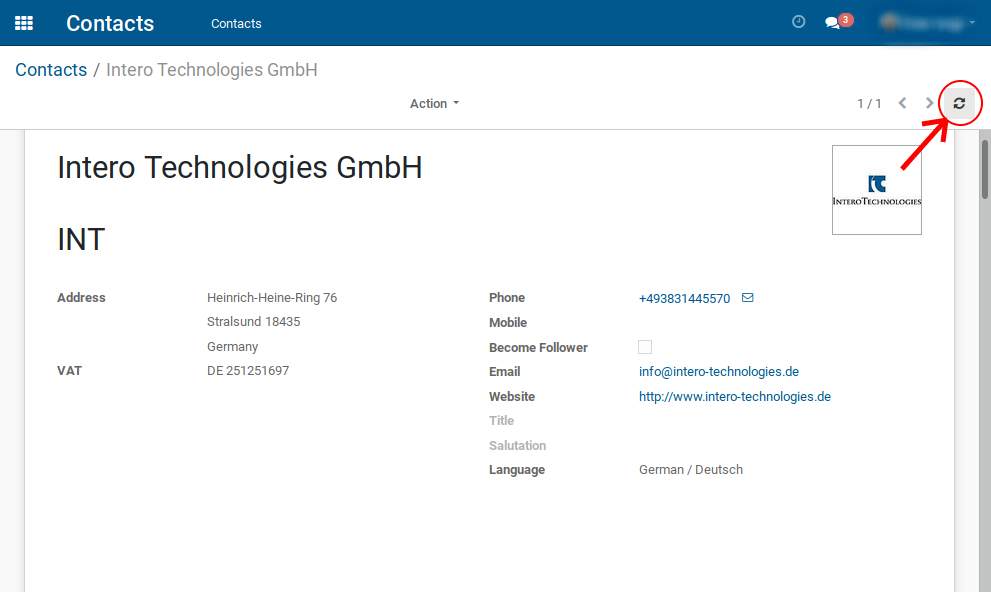The height and width of the screenshot is (592, 991).
Task: Click the Salutation field label
Action: tap(518, 445)
